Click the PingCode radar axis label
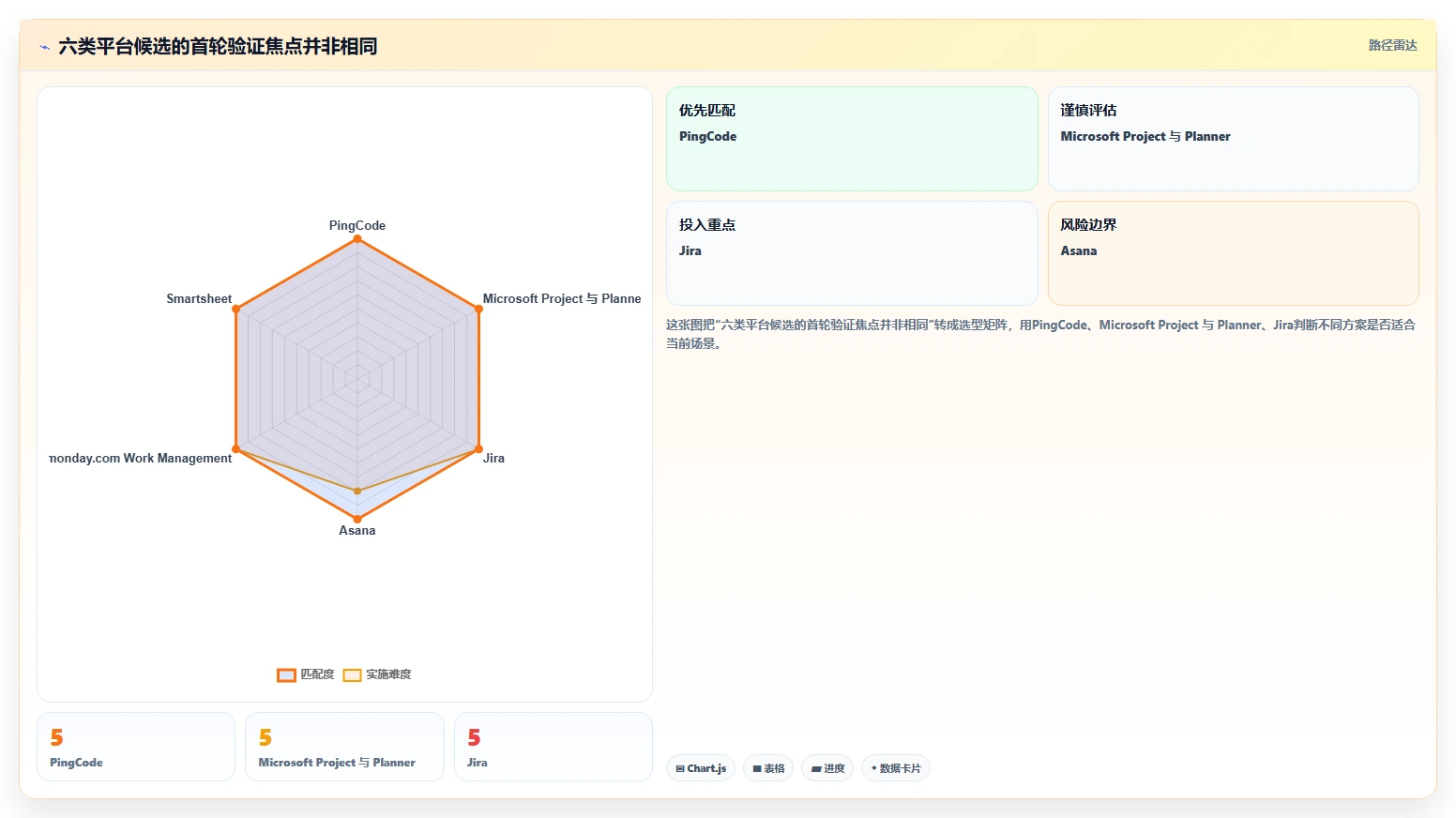The width and height of the screenshot is (1456, 818). [357, 225]
